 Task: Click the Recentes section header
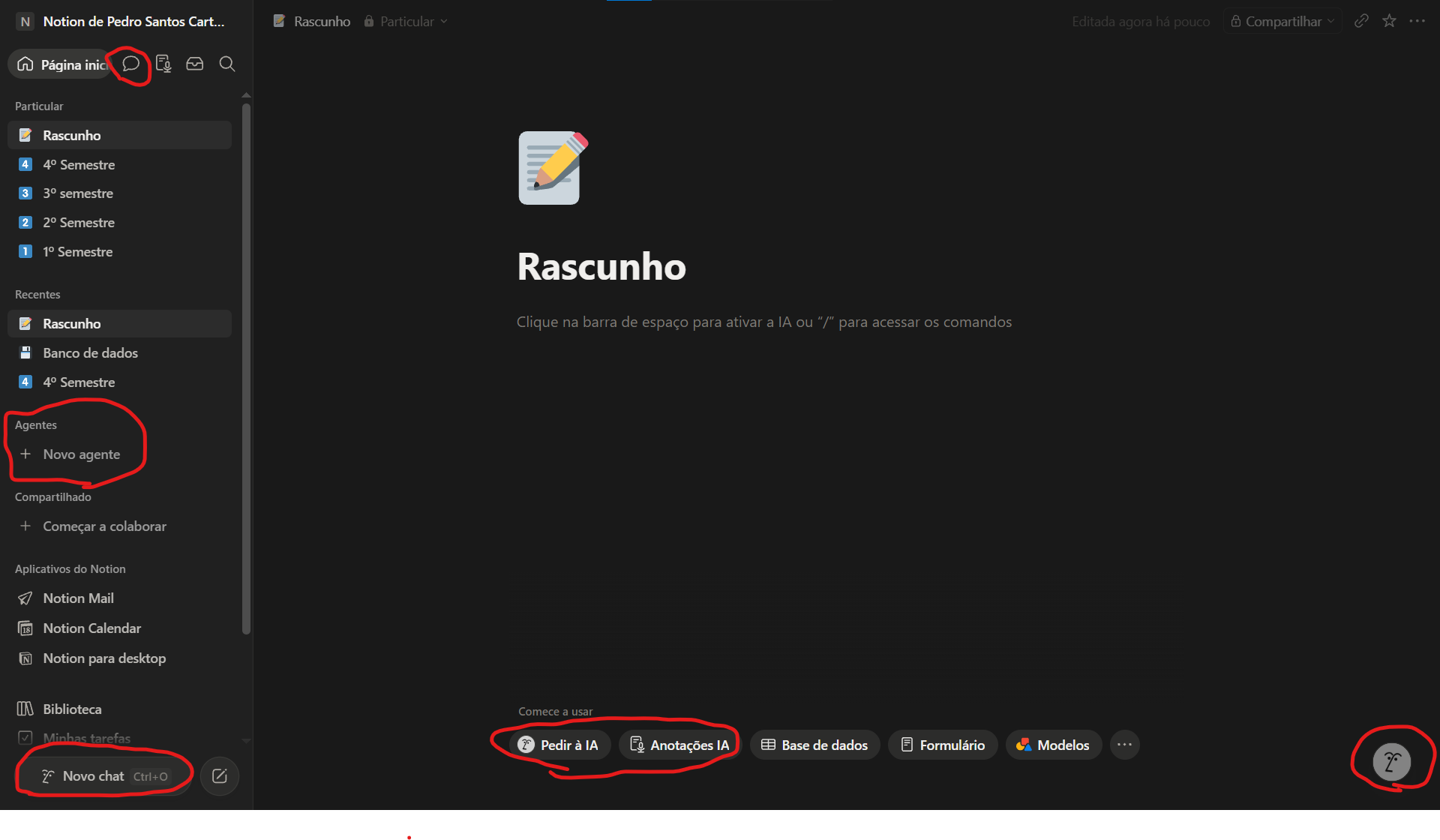click(x=37, y=295)
